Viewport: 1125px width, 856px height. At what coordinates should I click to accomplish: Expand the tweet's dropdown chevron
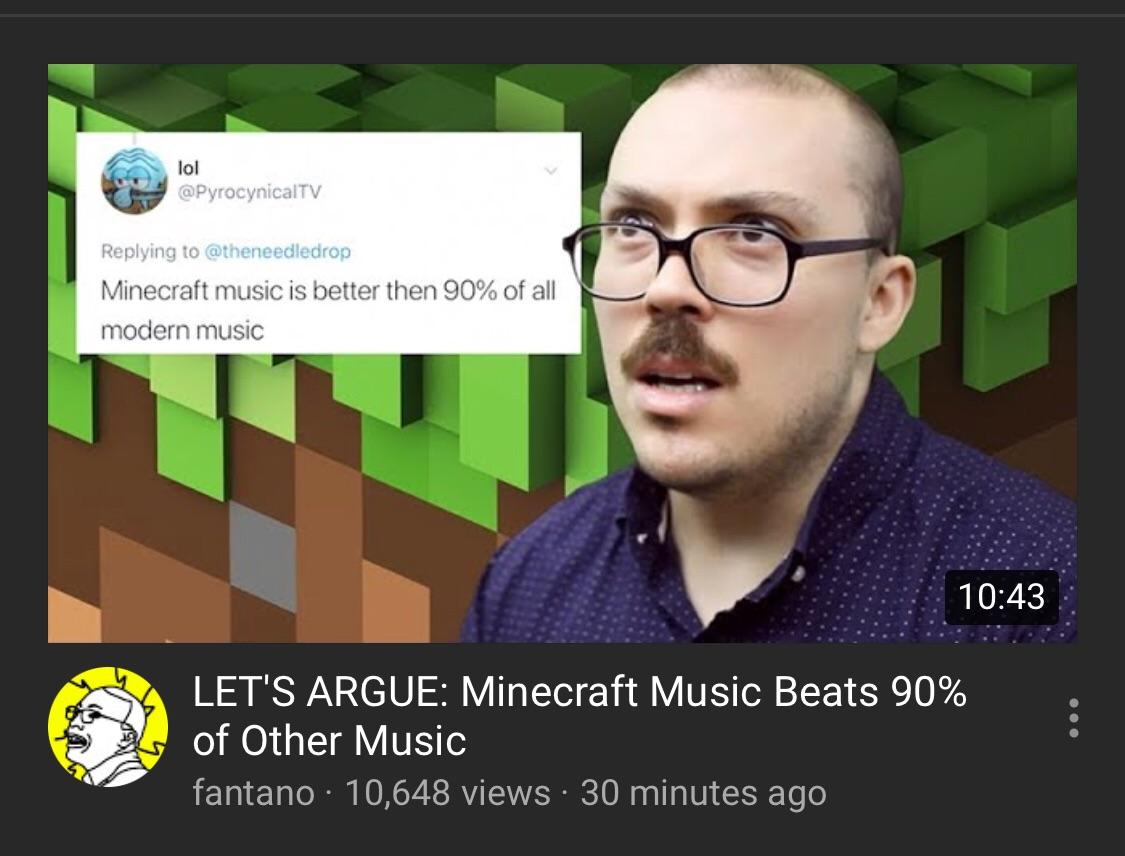tap(550, 171)
